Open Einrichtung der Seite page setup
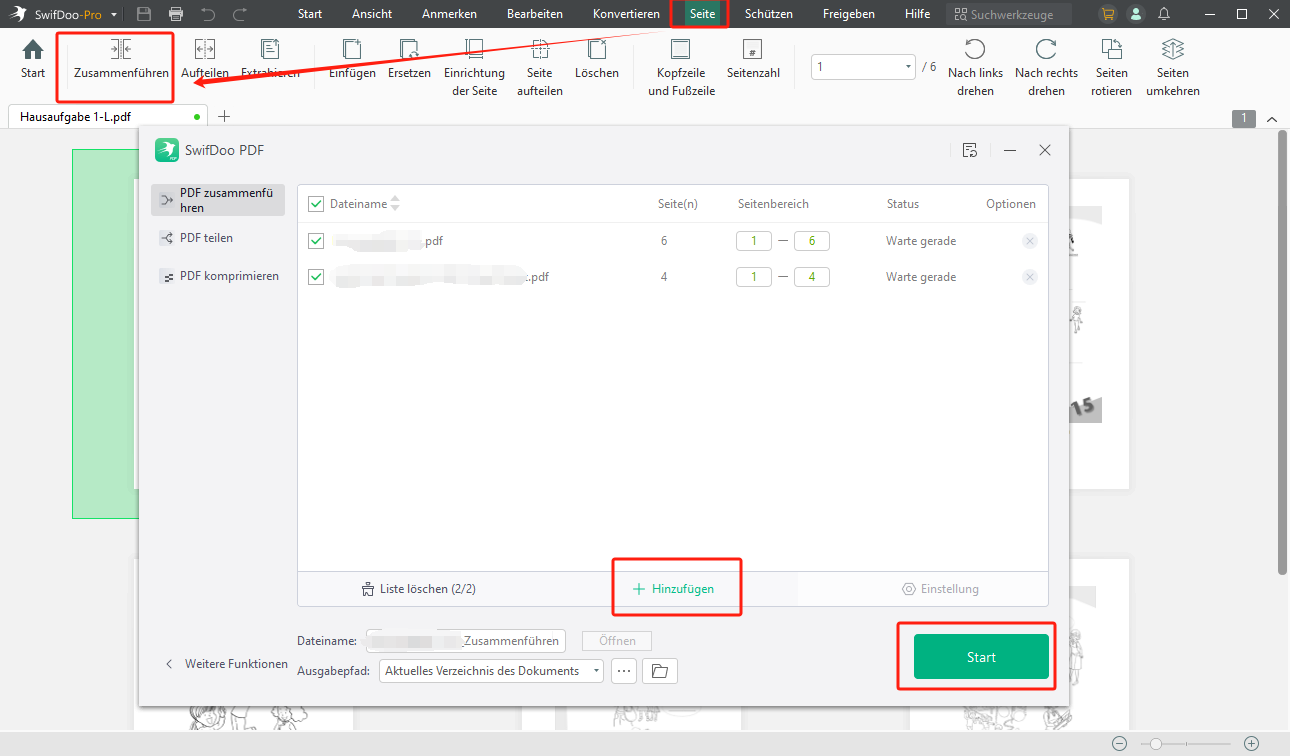The height and width of the screenshot is (756, 1290). tap(474, 68)
